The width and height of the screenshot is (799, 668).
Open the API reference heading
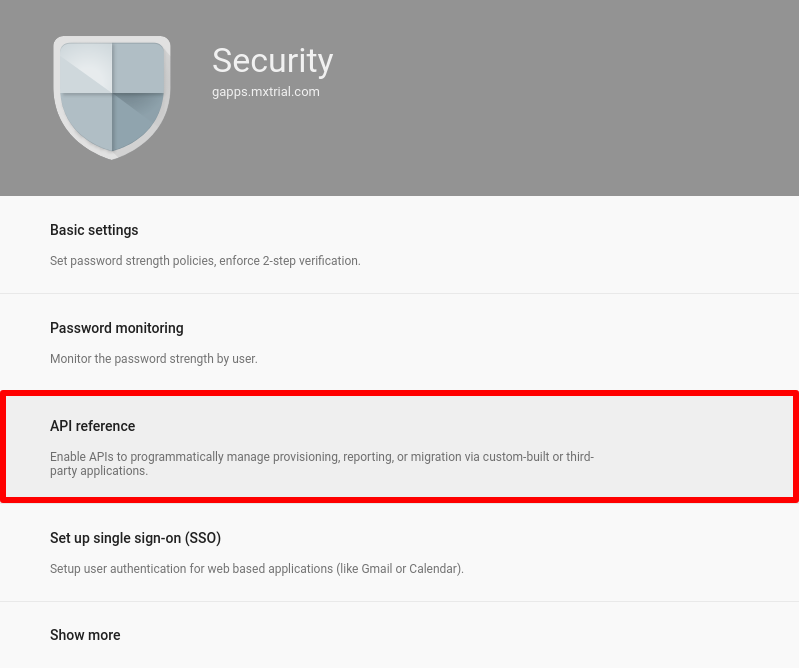pyautogui.click(x=92, y=426)
